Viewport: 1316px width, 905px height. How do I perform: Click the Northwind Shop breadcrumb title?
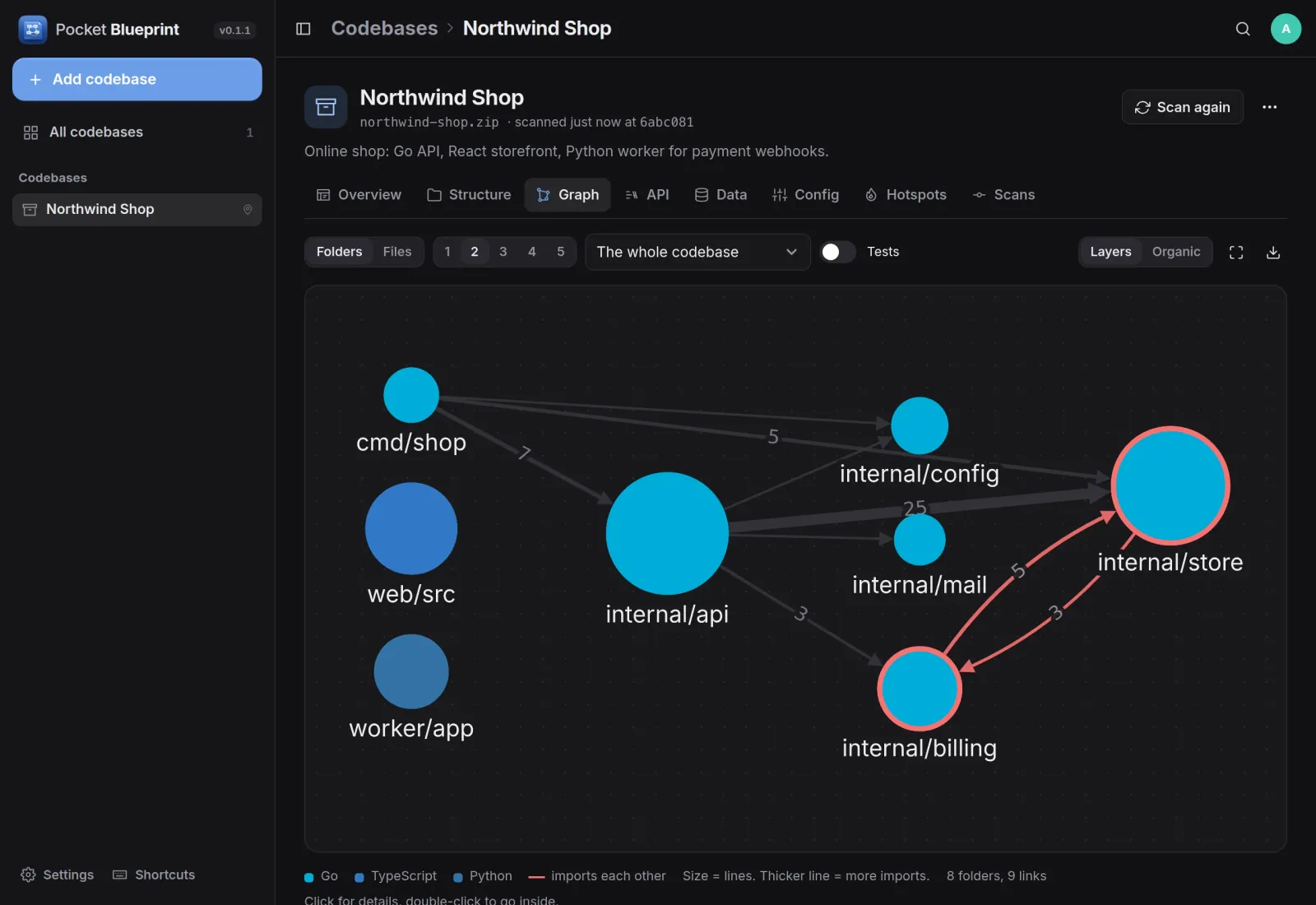(x=537, y=28)
